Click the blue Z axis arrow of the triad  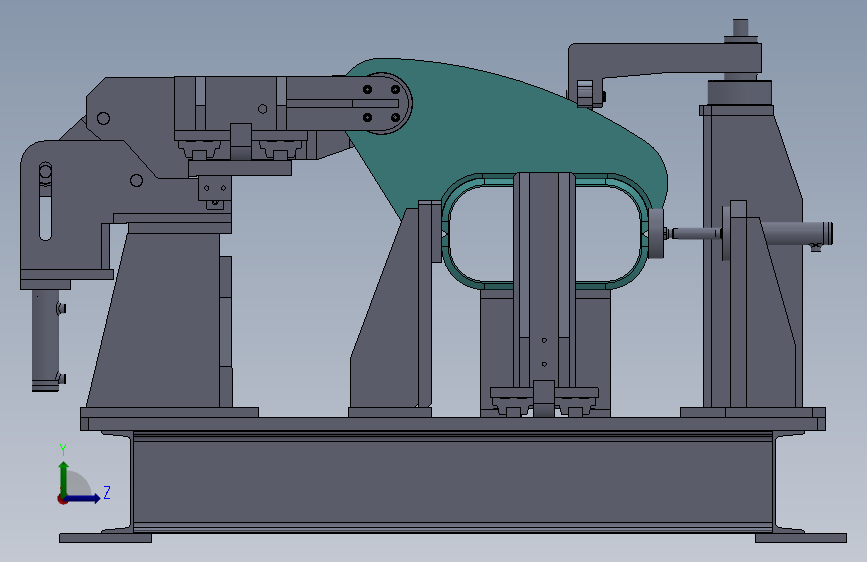(83, 498)
